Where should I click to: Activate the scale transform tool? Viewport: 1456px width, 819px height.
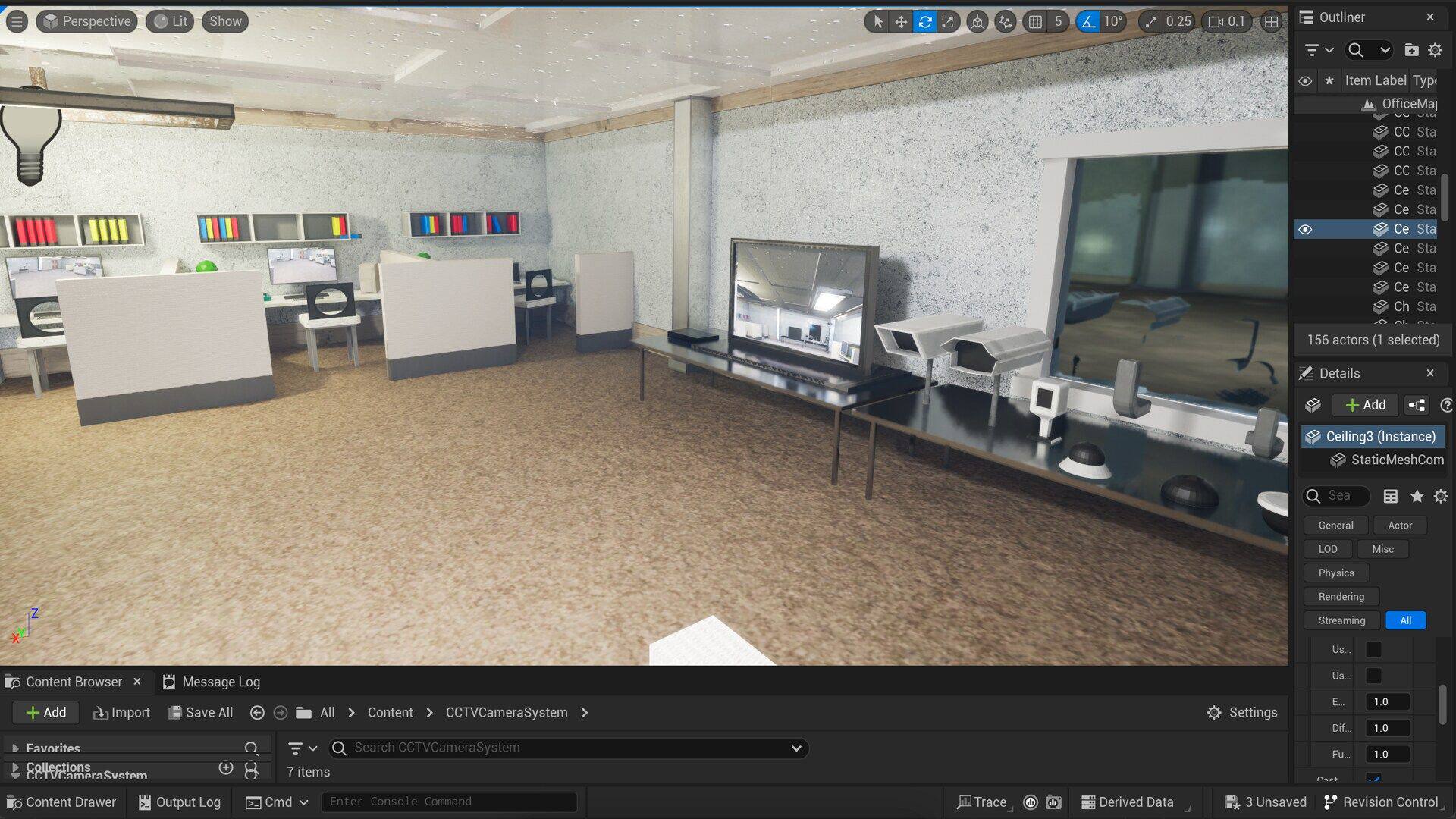click(948, 22)
